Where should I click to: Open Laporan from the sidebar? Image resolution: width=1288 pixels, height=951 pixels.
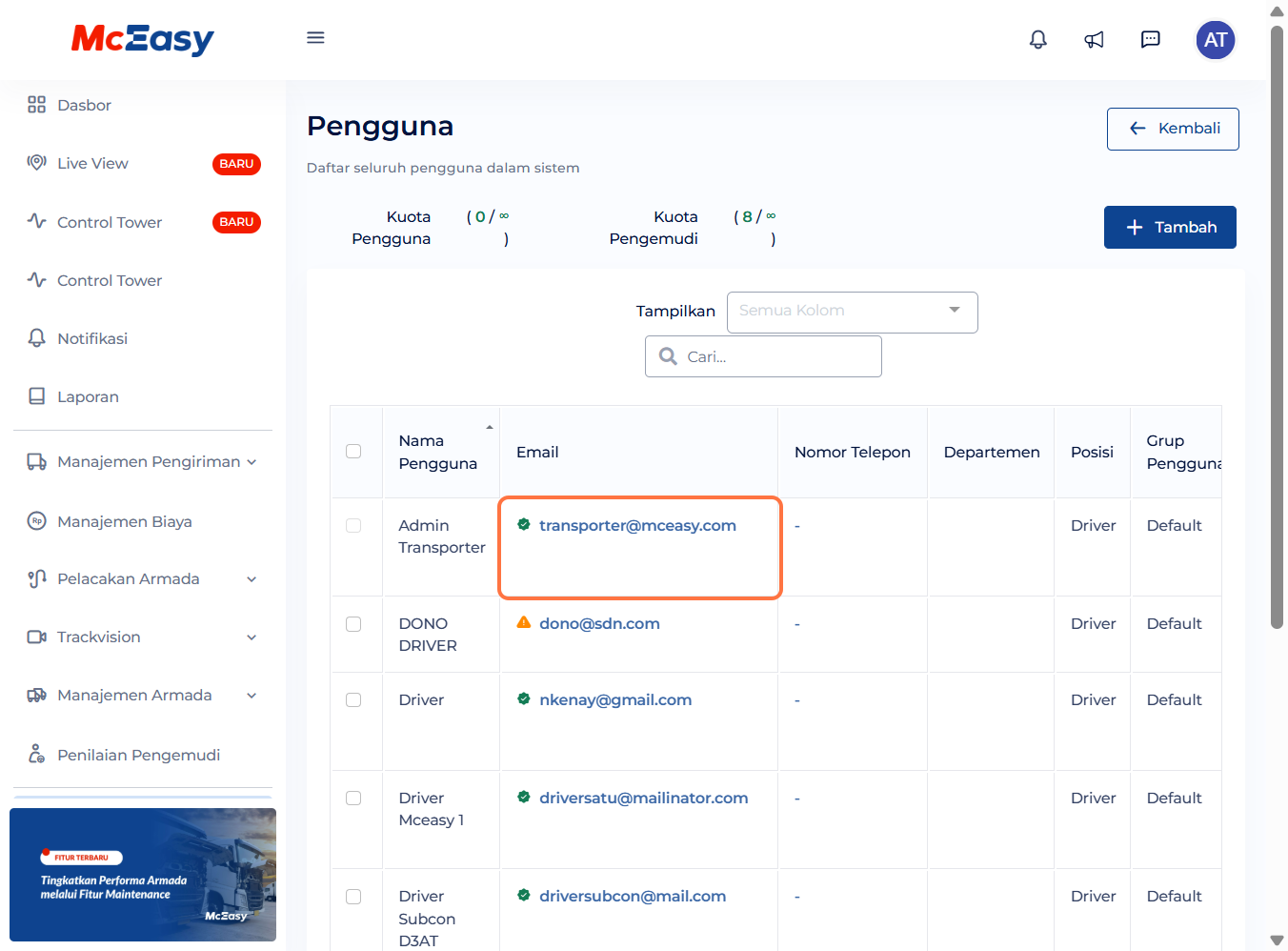(x=88, y=397)
